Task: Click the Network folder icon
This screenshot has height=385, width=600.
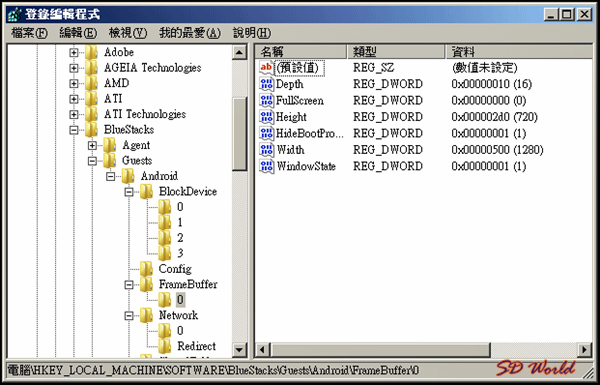Action: click(x=146, y=315)
